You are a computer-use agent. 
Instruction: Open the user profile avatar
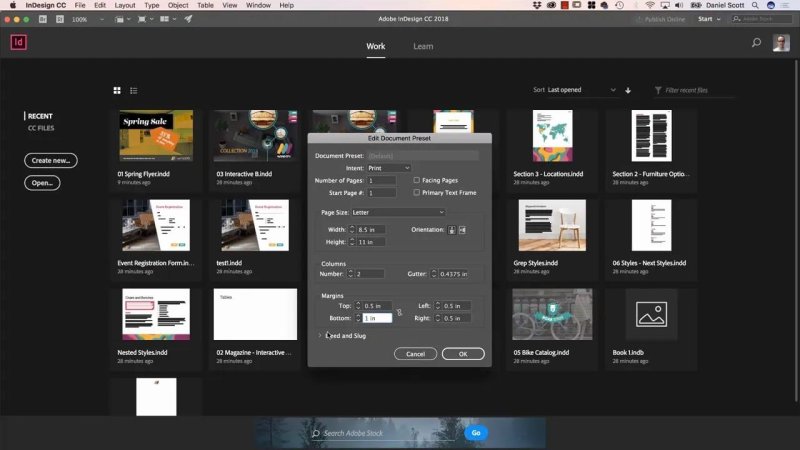(x=781, y=43)
